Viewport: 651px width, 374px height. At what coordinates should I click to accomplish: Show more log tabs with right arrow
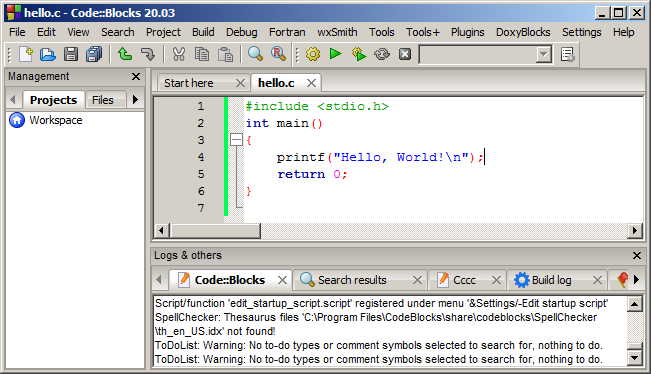coord(636,280)
